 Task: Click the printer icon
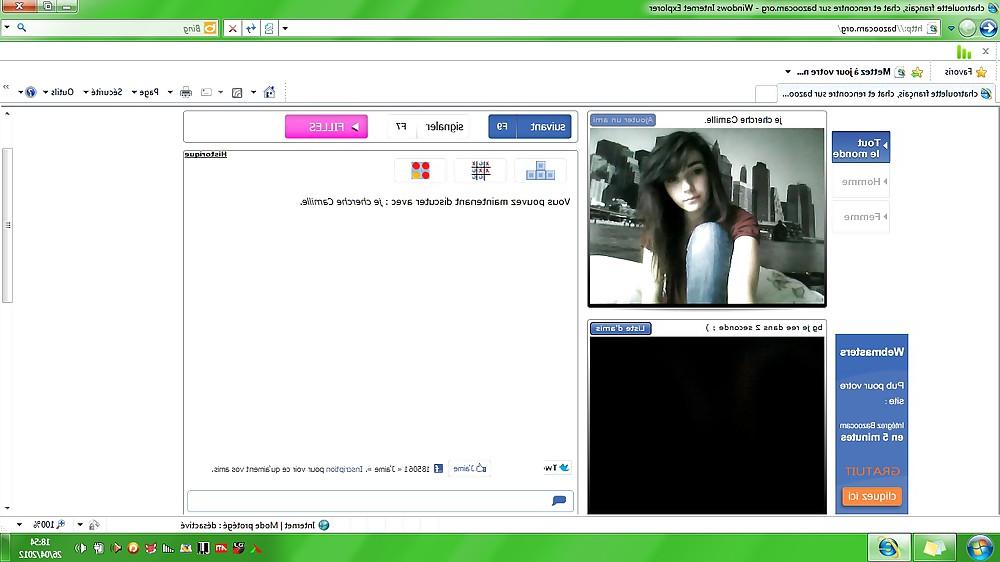[186, 92]
